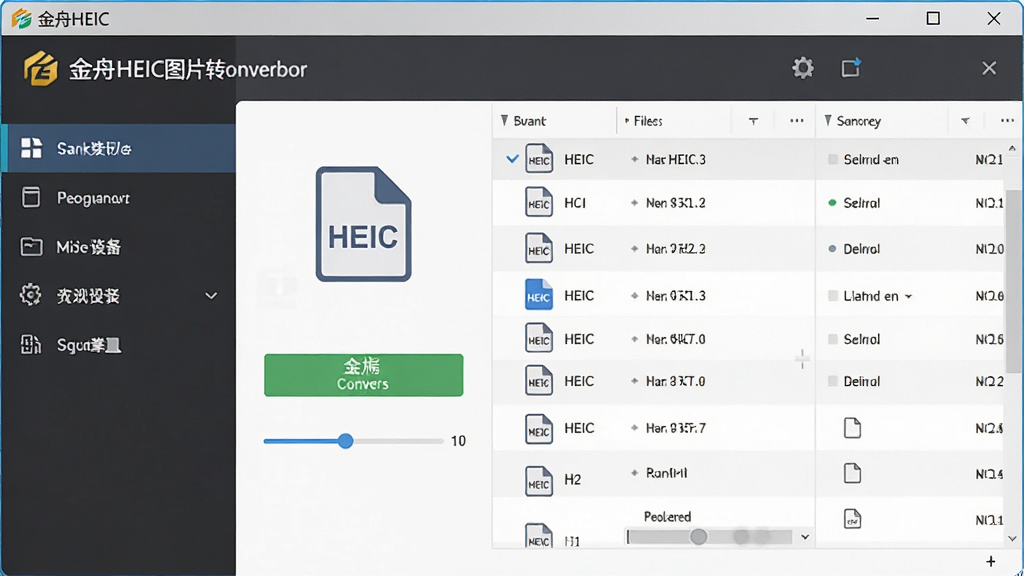The height and width of the screenshot is (576, 1024).
Task: Click the gray Delral status dot in third row
Action: point(832,249)
